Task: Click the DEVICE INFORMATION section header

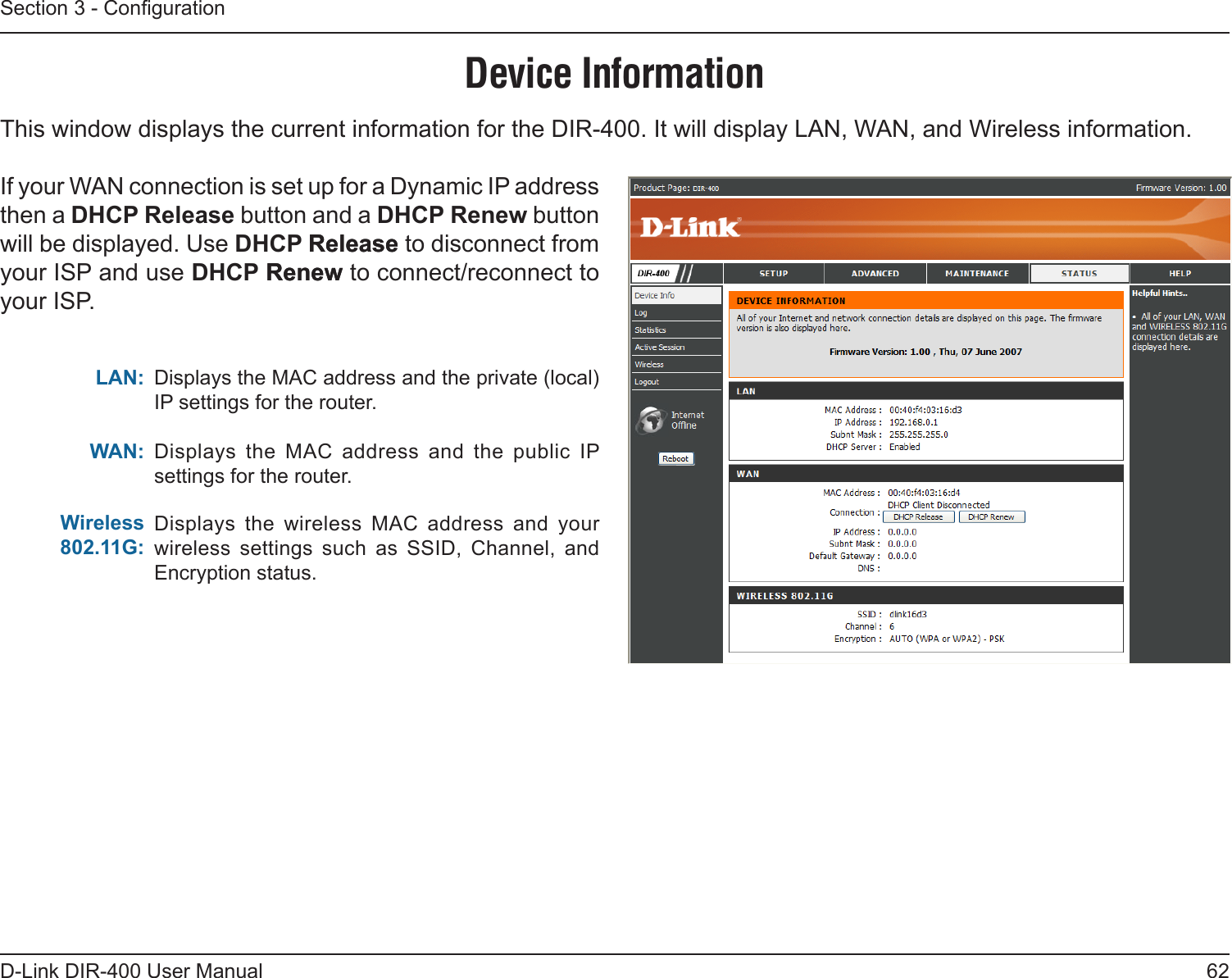Action: (x=925, y=301)
